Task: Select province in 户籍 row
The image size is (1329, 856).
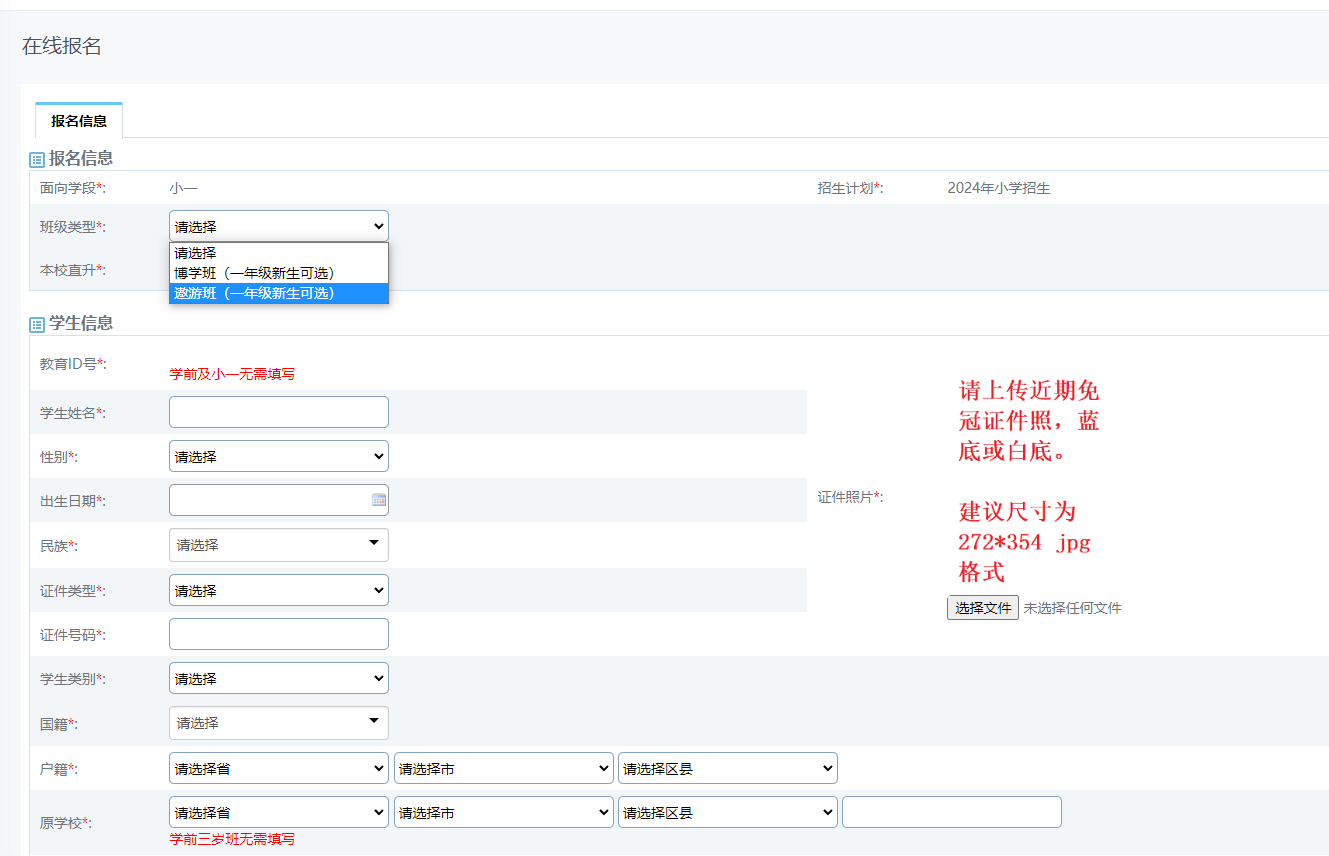Action: (278, 769)
